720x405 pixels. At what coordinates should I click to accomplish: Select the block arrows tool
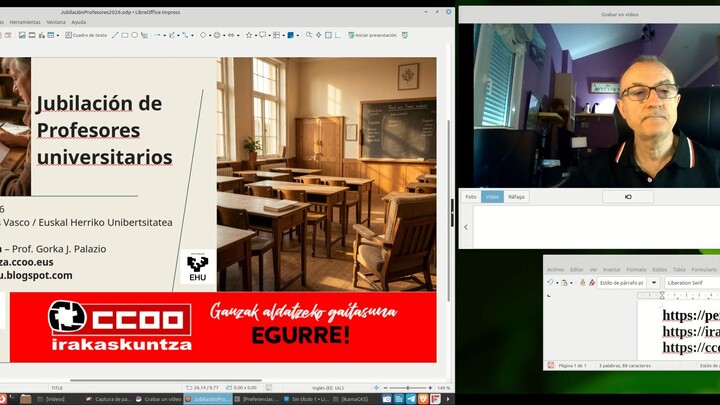231,35
